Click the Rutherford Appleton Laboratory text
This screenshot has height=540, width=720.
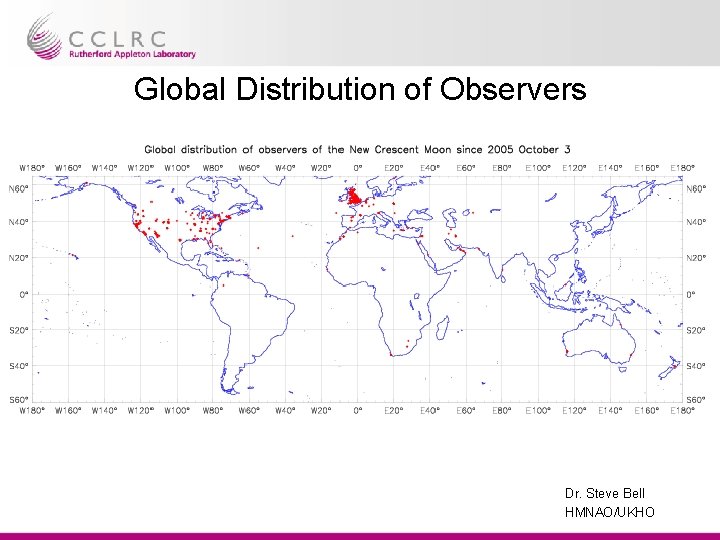pyautogui.click(x=132, y=54)
